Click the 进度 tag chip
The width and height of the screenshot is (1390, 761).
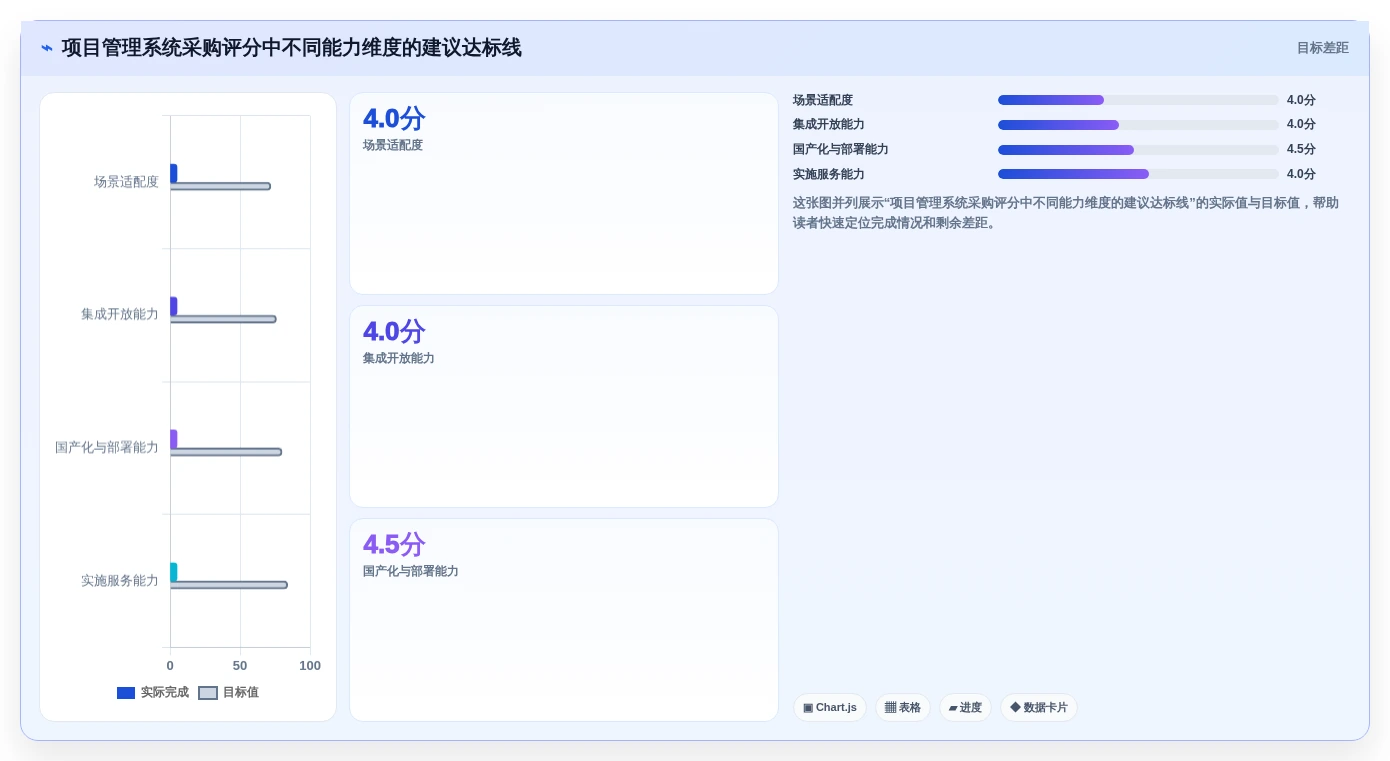click(965, 708)
